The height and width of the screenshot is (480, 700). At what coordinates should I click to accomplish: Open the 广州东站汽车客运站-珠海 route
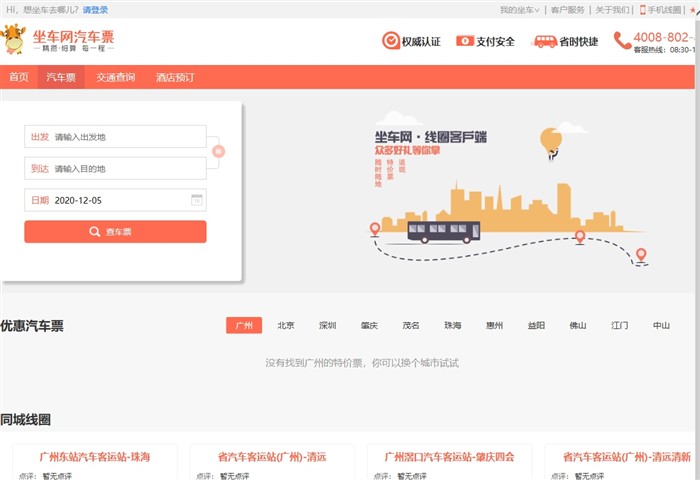(95, 457)
